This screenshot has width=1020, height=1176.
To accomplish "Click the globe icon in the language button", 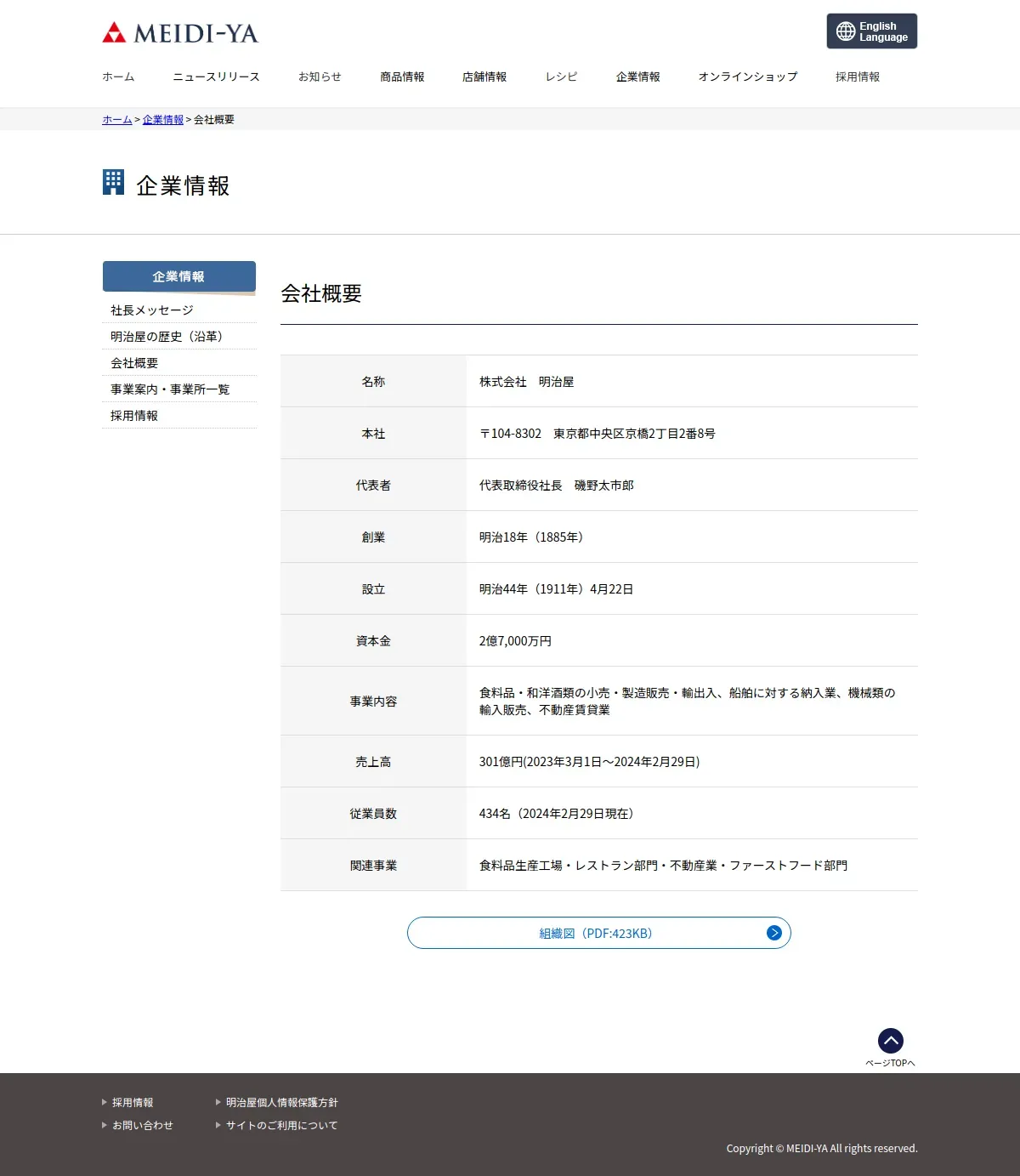I will pos(846,31).
